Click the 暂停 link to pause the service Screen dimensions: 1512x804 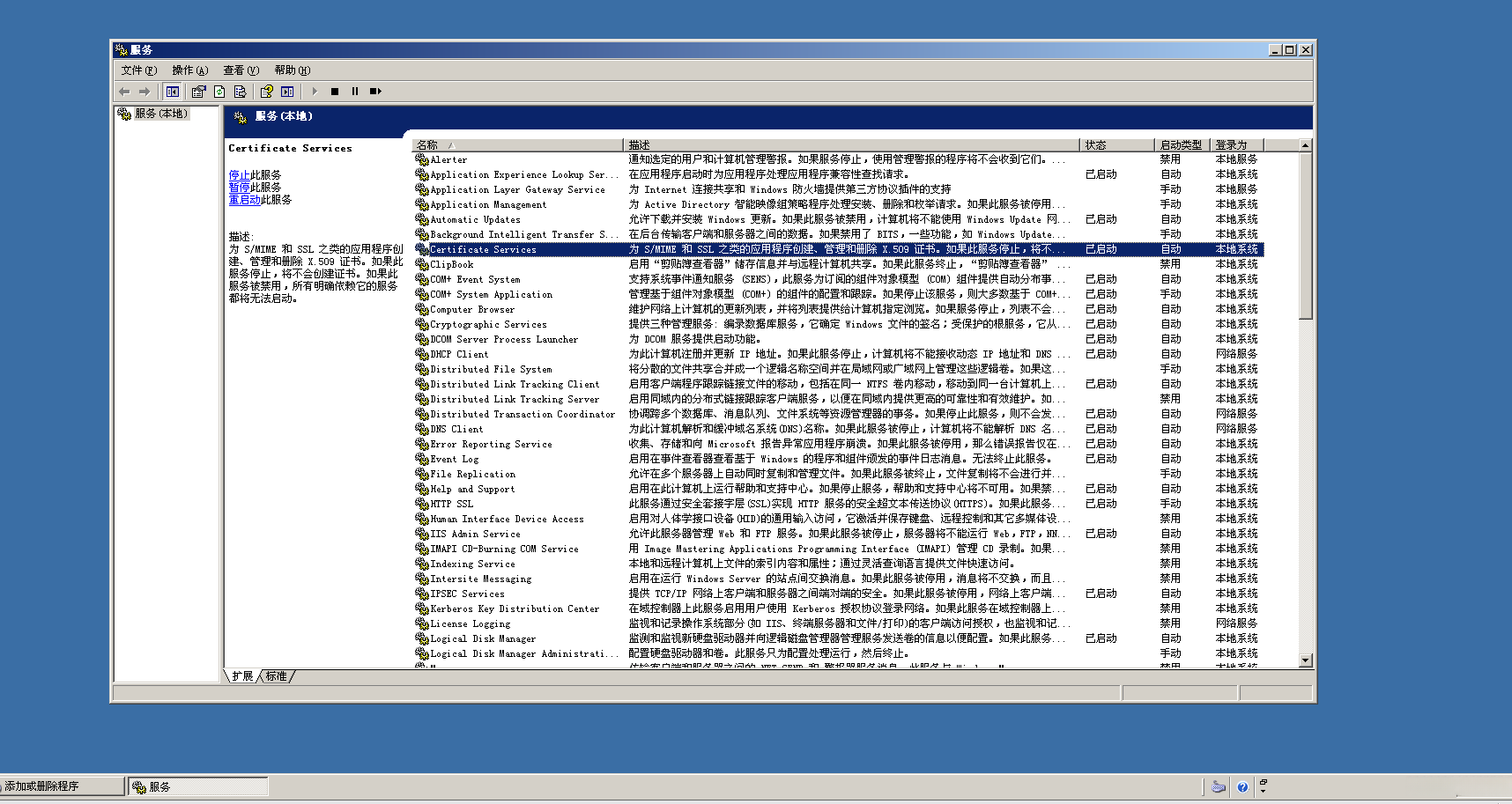240,188
